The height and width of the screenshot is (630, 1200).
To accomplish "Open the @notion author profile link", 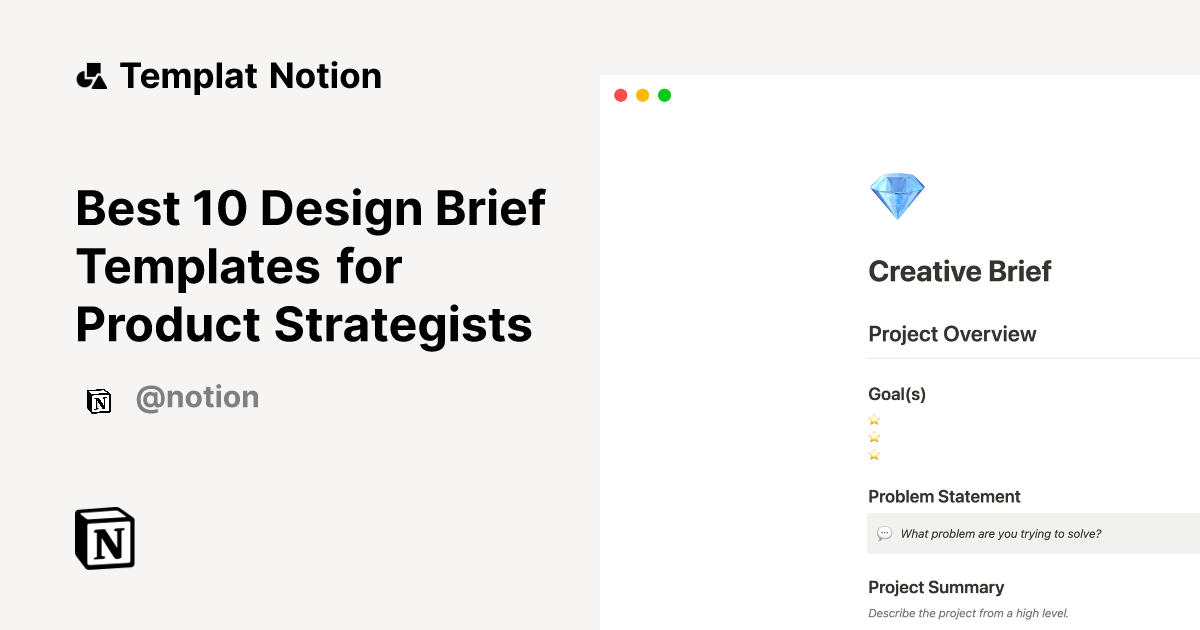I will tap(197, 397).
